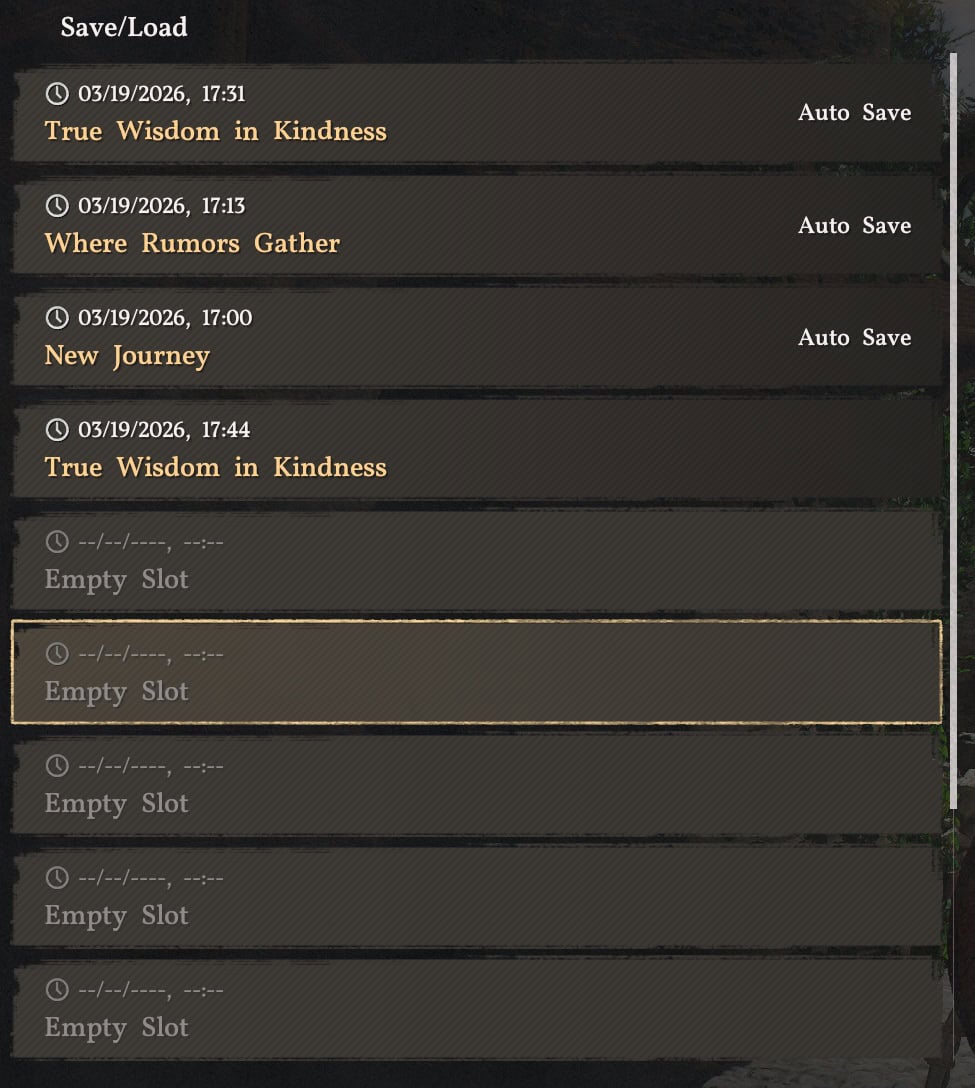Click the clock icon beside the 17:31 timestamp
This screenshot has width=975, height=1088.
pos(57,94)
